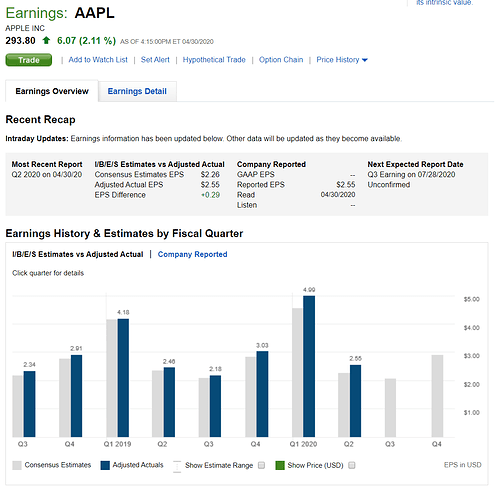Enable the Show Estimate Range checkbox
The image size is (503, 500).
point(262,465)
